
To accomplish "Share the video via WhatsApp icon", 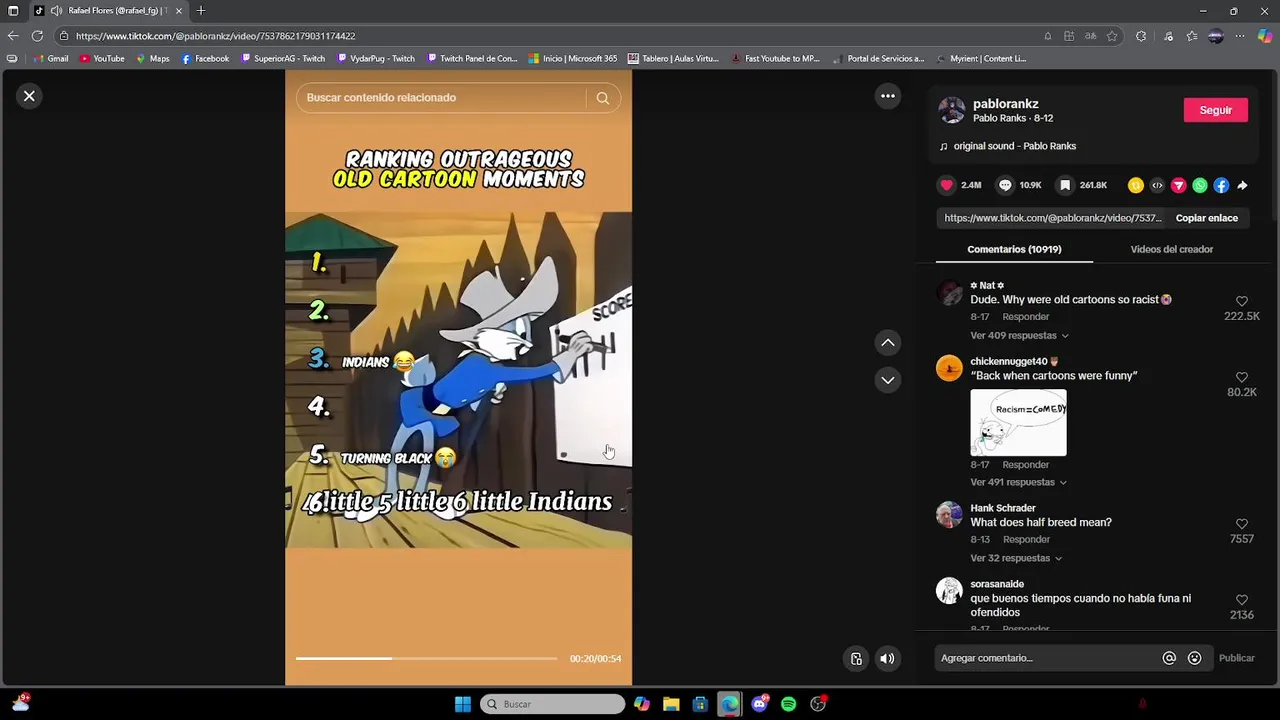I will click(1200, 185).
